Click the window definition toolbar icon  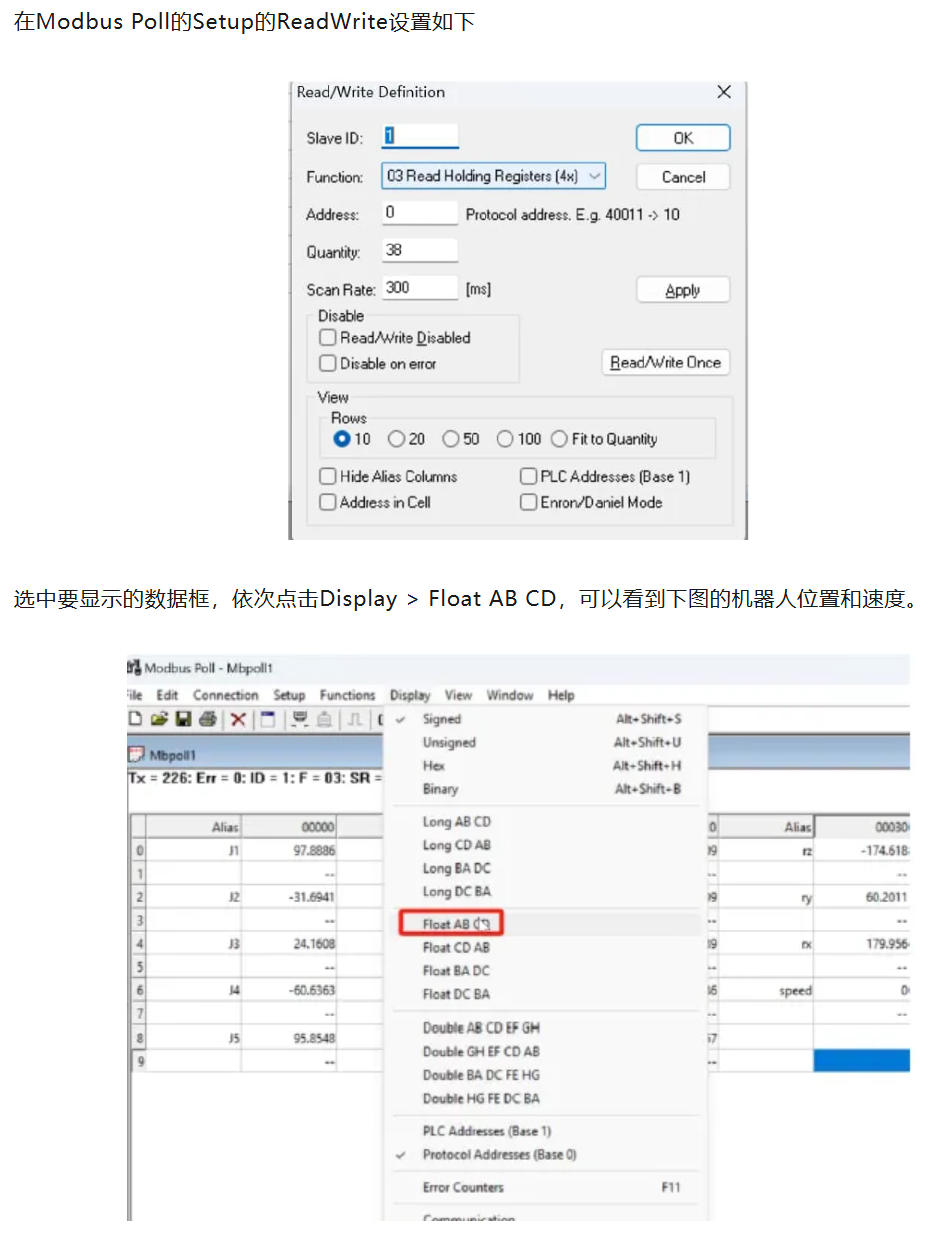(x=266, y=719)
